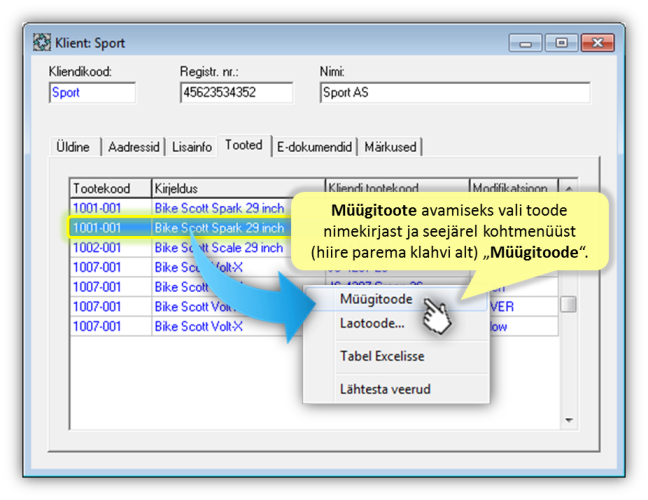This screenshot has width=648, height=500.
Task: Click the scroll down arrow of product list
Action: [569, 420]
